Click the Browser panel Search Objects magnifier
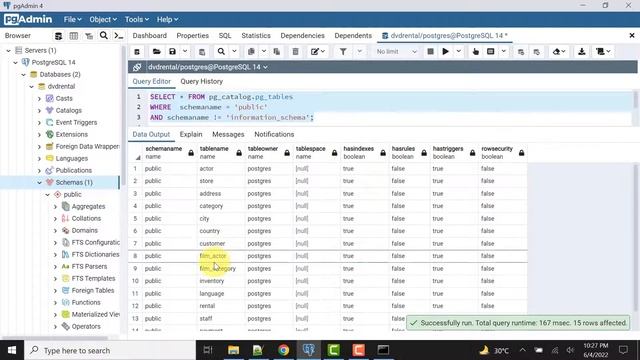This screenshot has width=640, height=360. point(104,36)
